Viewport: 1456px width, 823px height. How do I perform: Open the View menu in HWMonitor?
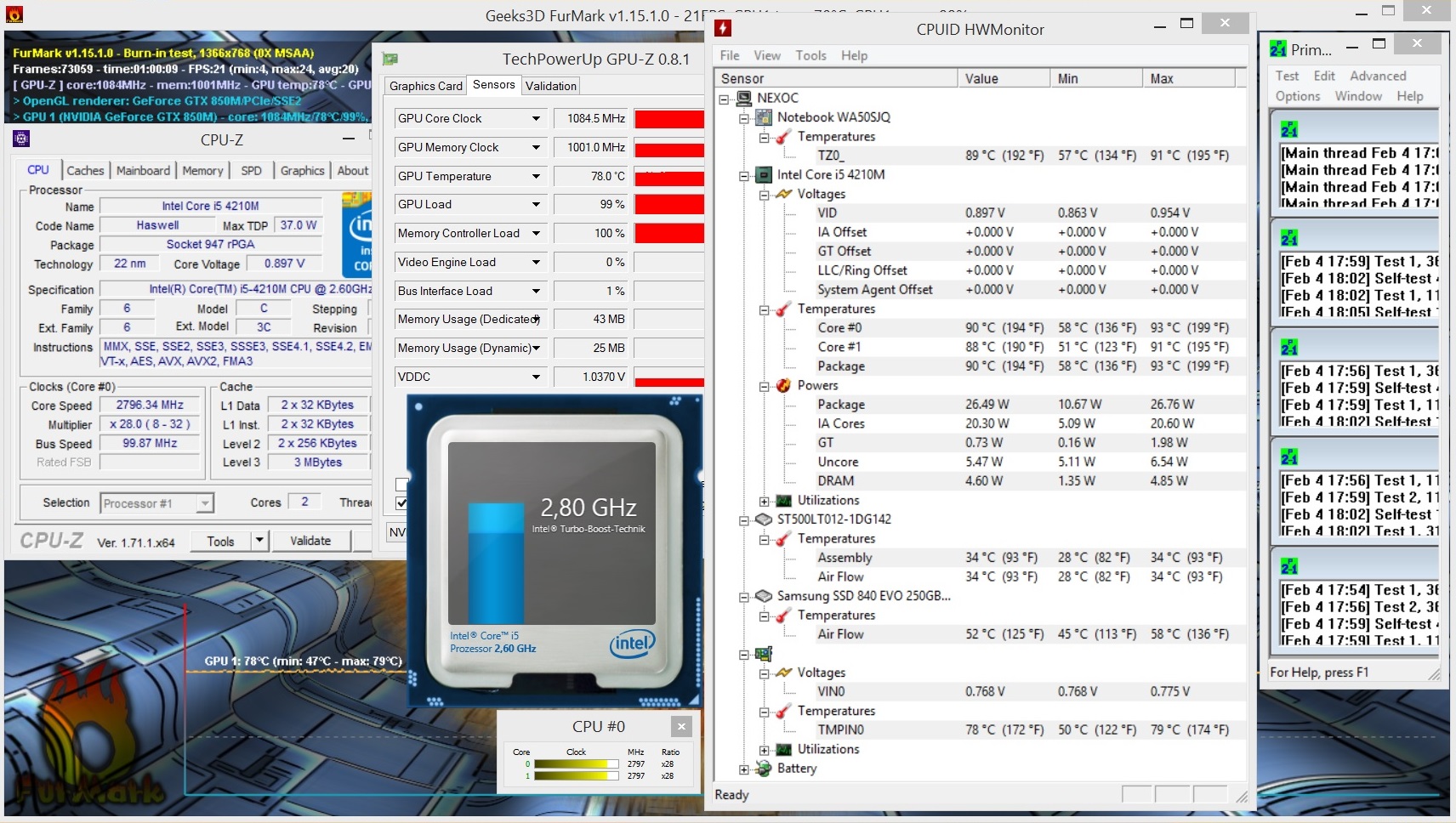coord(767,55)
